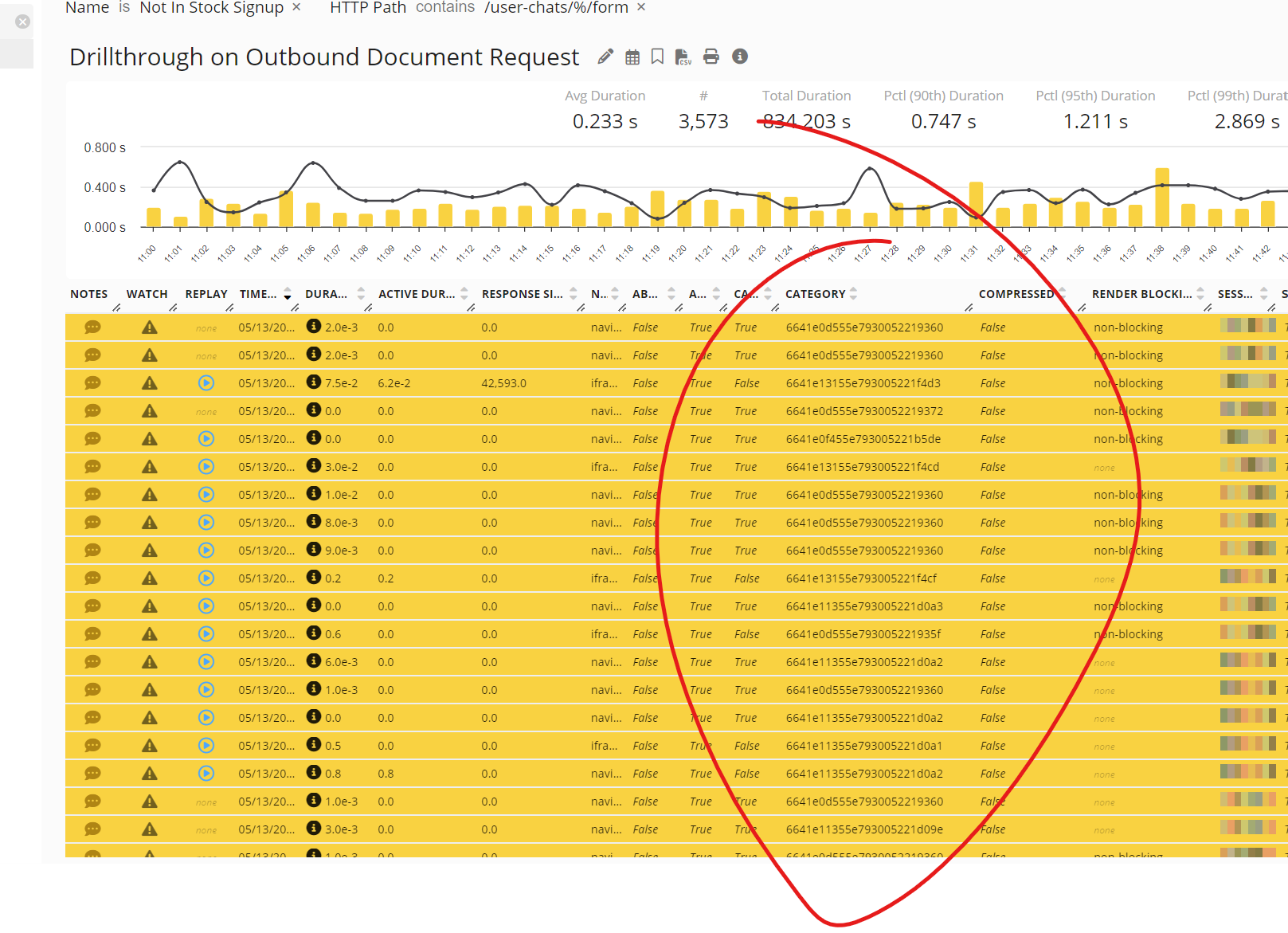The width and height of the screenshot is (1288, 933).
Task: Dismiss the left panel with the gray X
Action: (23, 22)
